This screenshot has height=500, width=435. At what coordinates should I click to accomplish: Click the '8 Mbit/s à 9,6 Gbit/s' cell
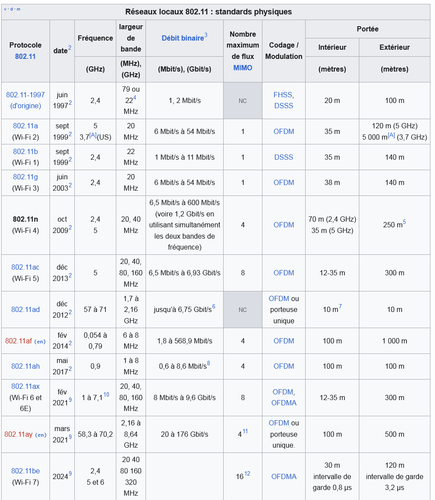184,398
